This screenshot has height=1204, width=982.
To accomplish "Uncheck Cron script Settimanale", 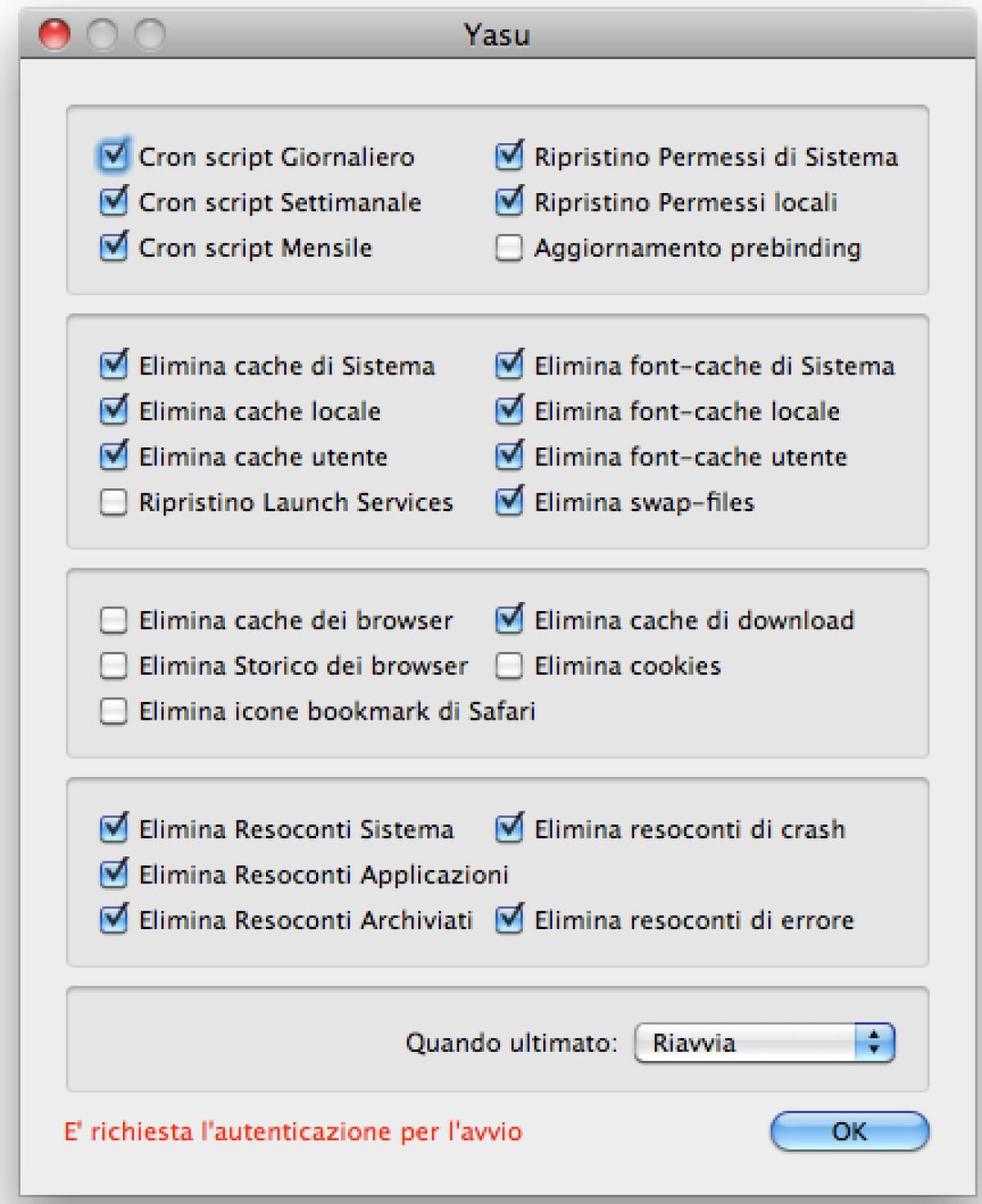I will 115,203.
